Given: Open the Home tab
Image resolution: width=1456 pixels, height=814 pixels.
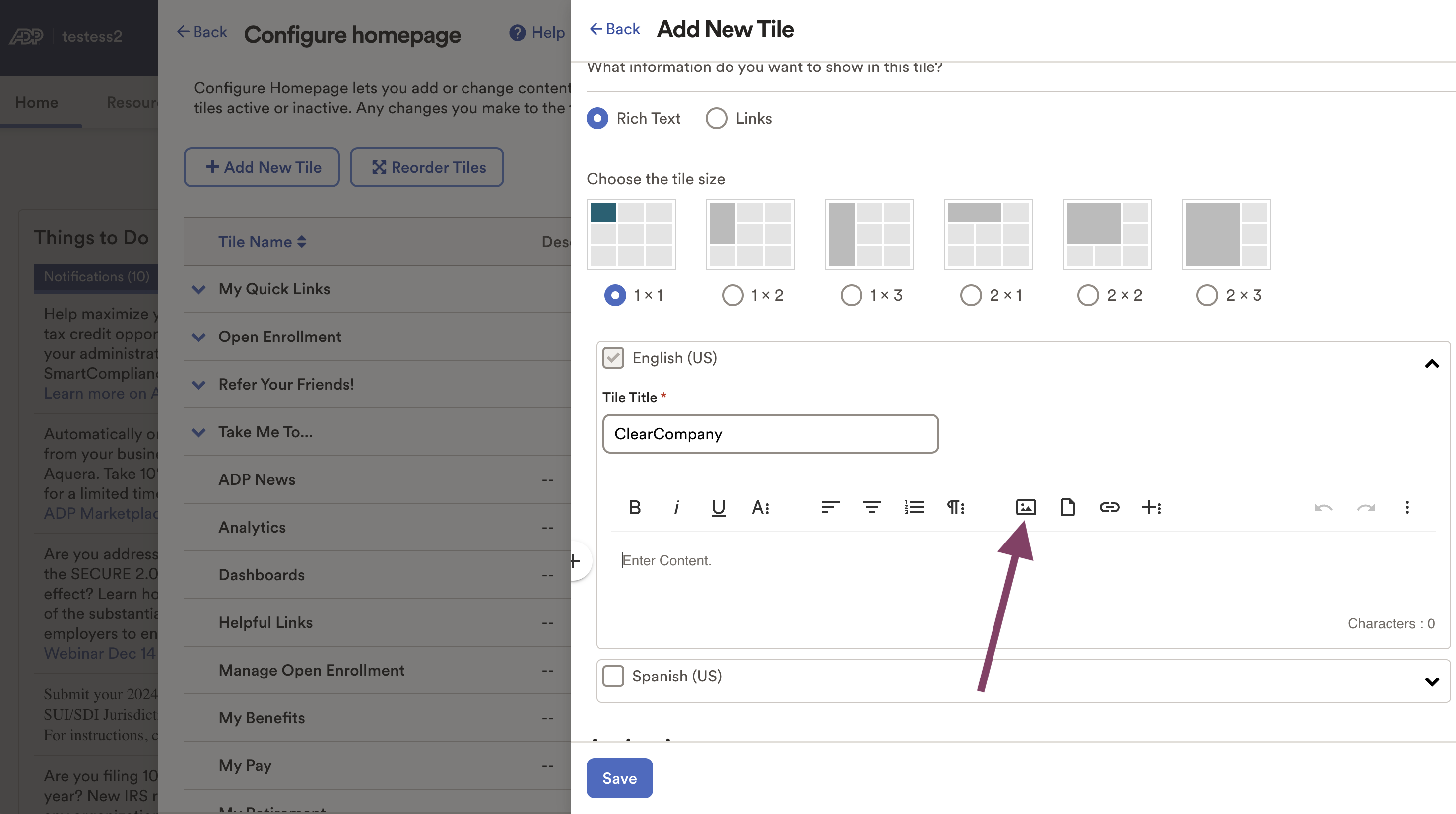Looking at the screenshot, I should click(x=37, y=102).
